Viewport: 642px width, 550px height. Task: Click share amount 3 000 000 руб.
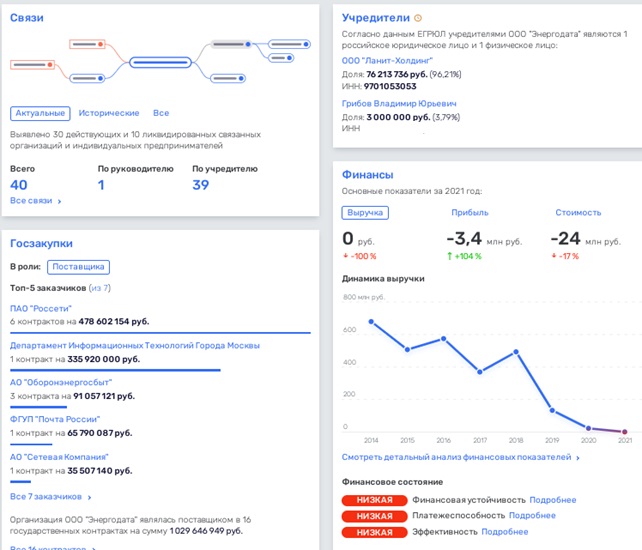(x=398, y=118)
